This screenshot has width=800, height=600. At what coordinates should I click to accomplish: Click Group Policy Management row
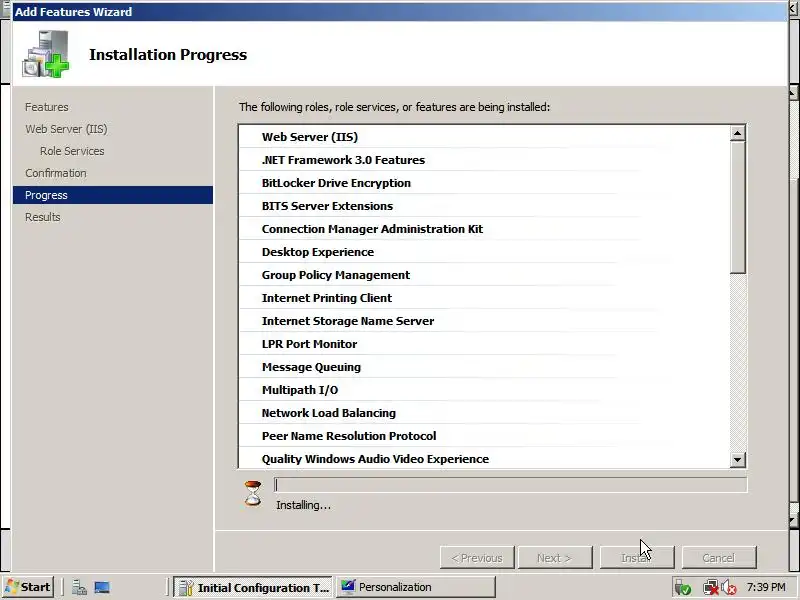click(485, 274)
